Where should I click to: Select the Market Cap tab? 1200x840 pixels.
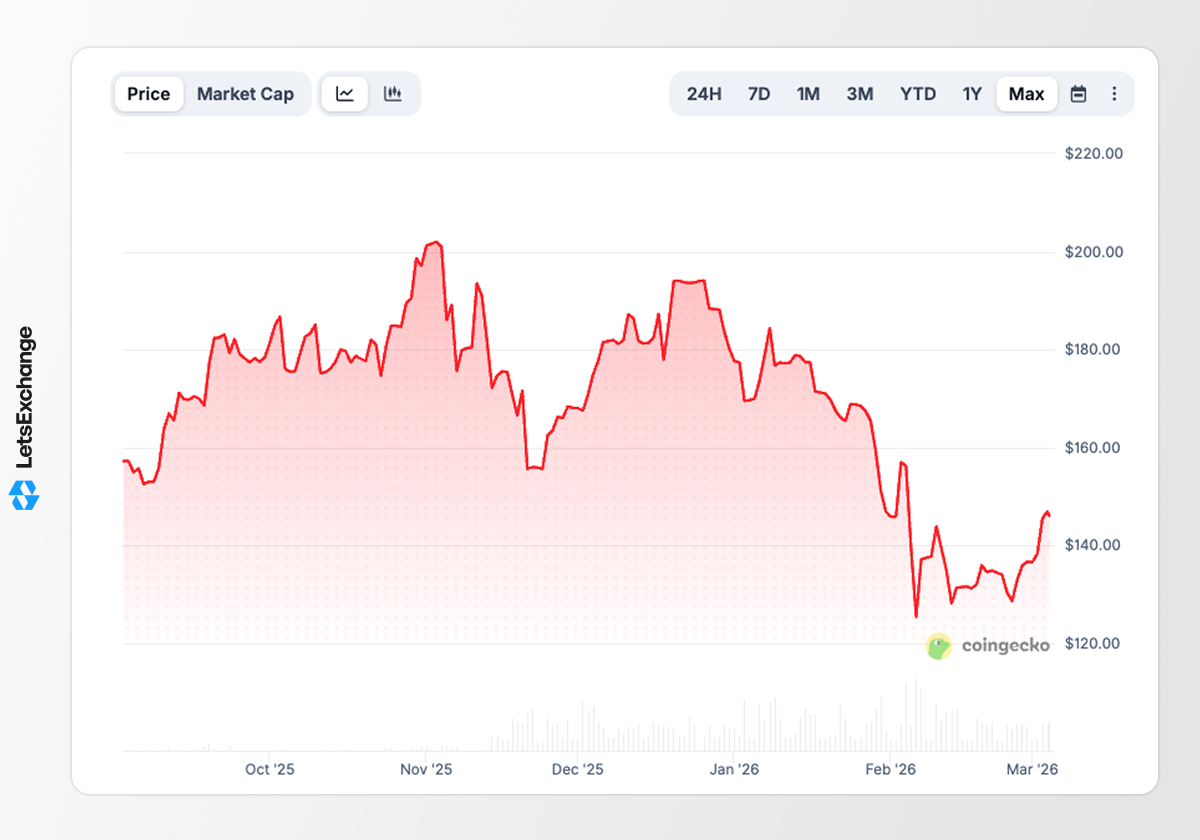[x=245, y=94]
